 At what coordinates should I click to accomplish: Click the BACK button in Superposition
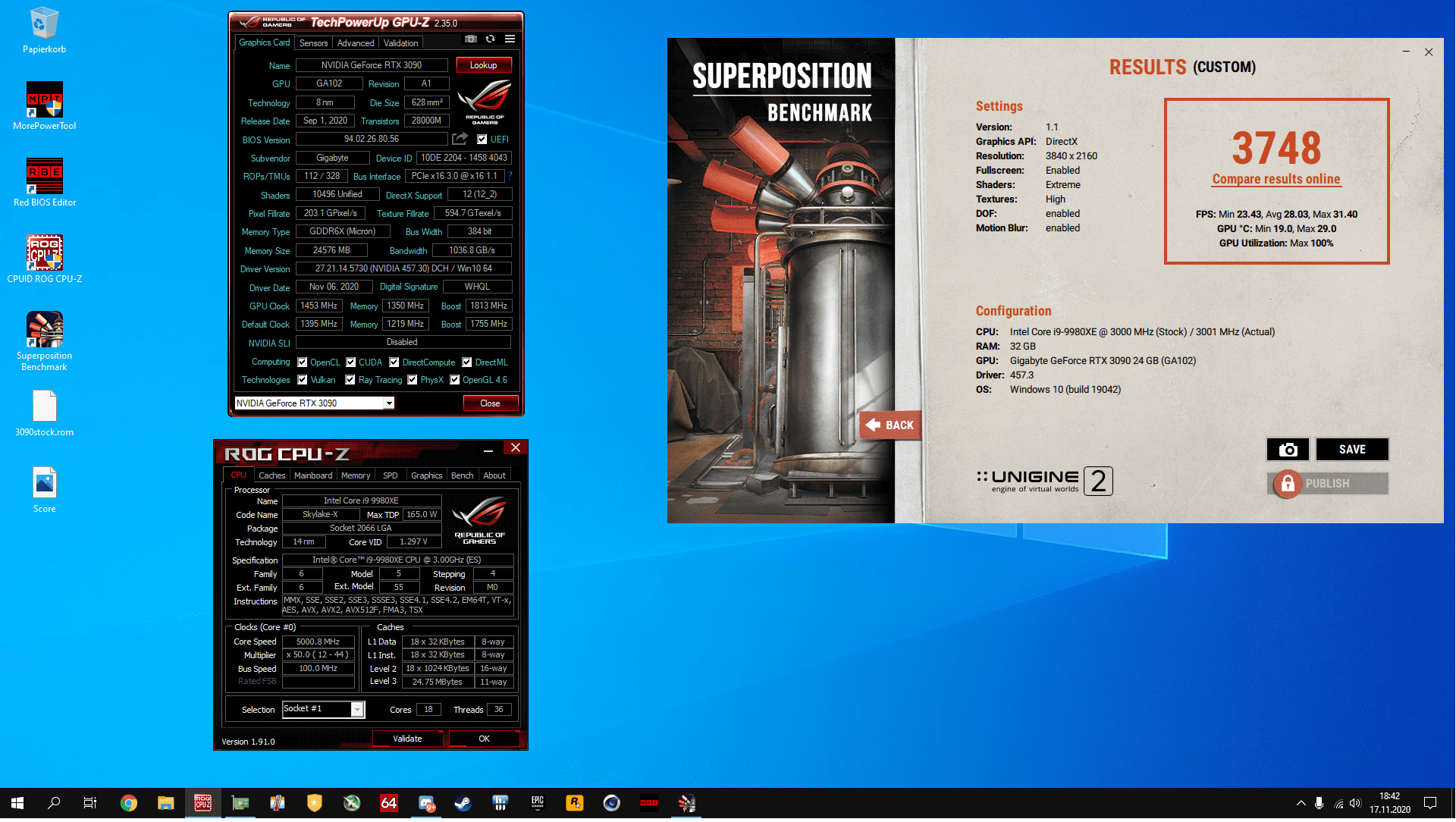890,425
